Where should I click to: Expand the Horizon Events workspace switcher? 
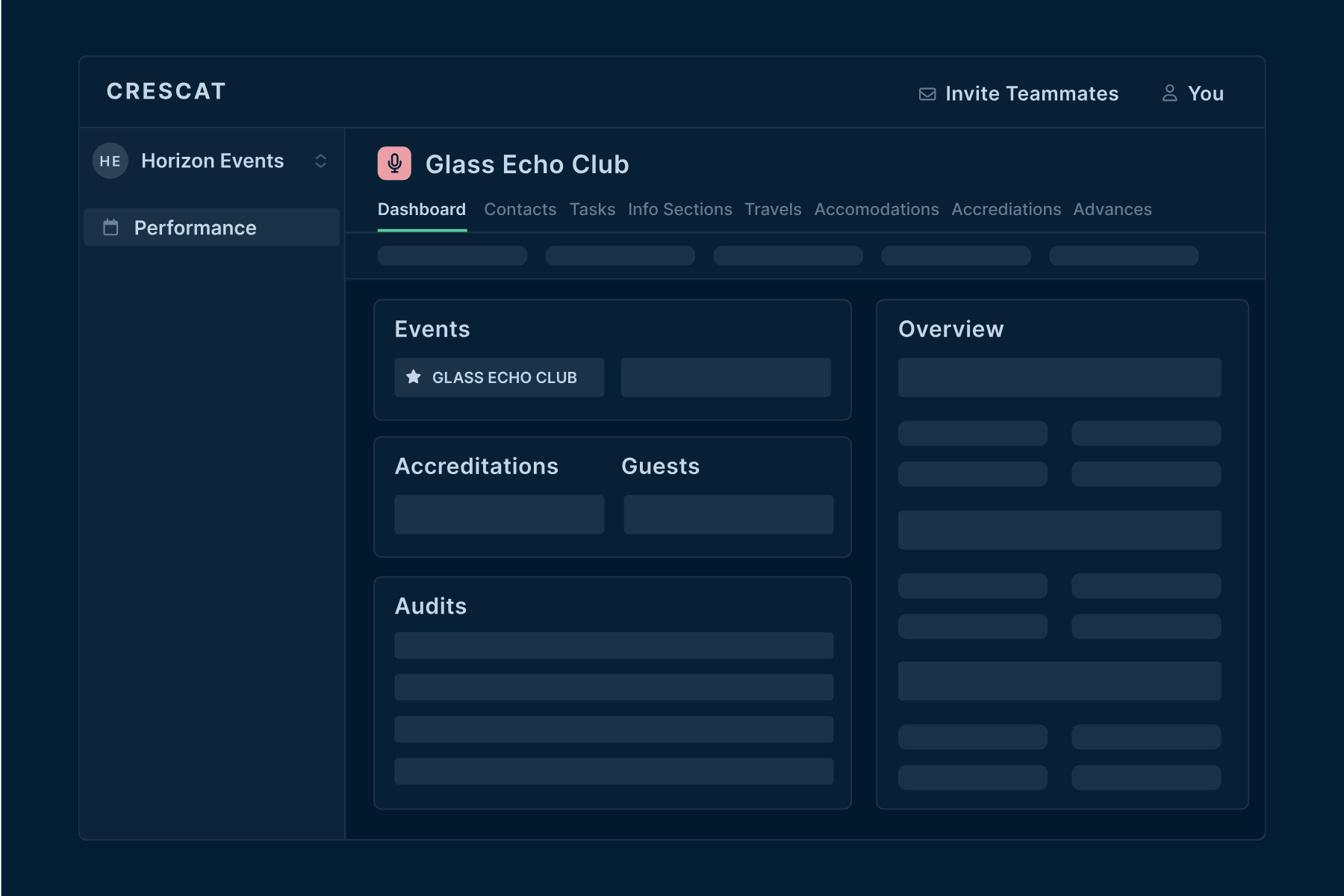320,161
